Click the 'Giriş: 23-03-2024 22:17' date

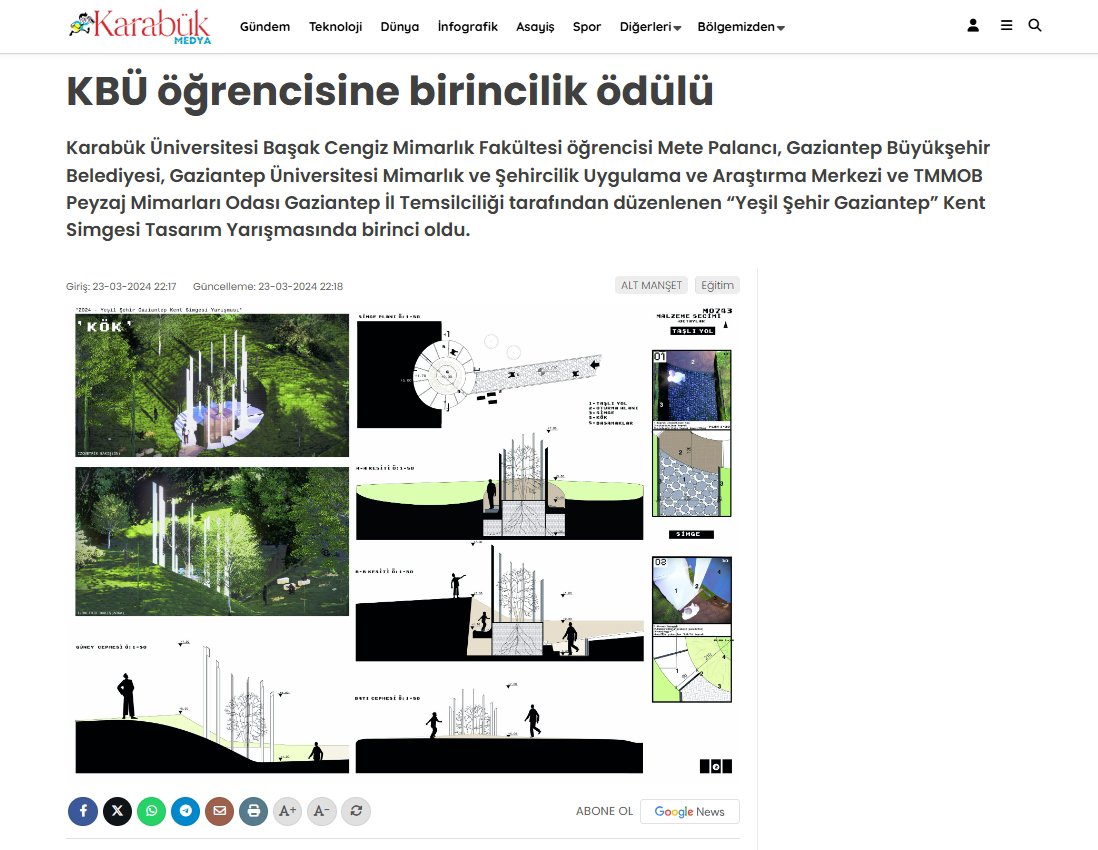coord(121,286)
